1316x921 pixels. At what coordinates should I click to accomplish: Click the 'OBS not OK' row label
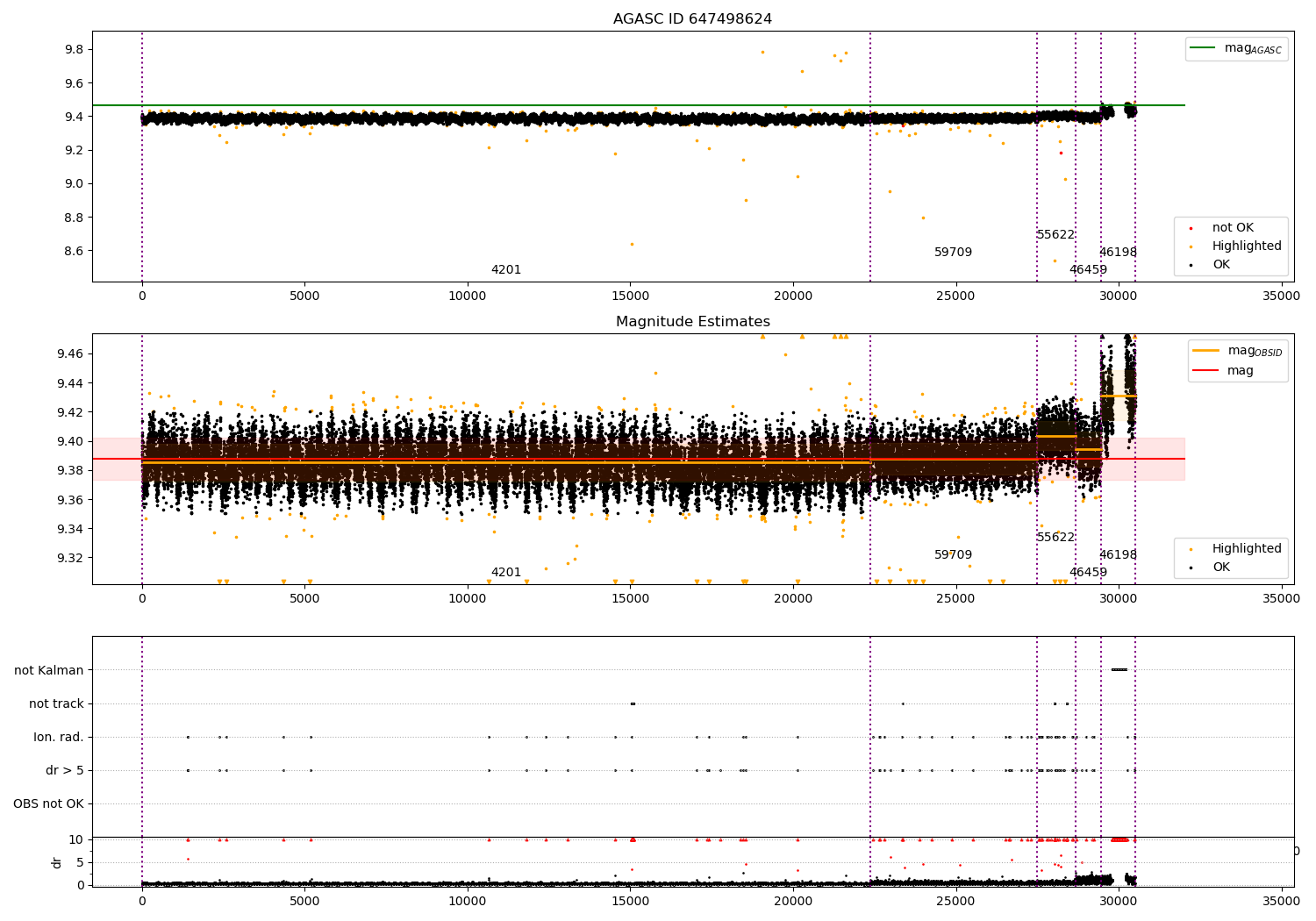pos(48,803)
